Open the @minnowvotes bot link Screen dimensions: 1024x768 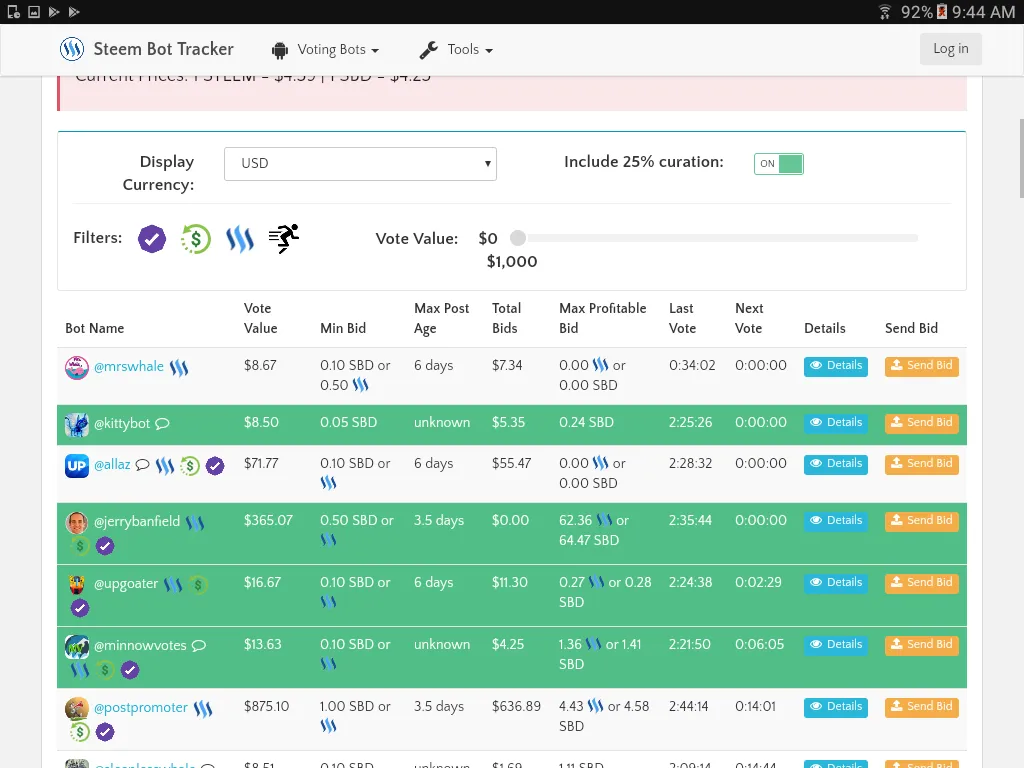pos(140,646)
